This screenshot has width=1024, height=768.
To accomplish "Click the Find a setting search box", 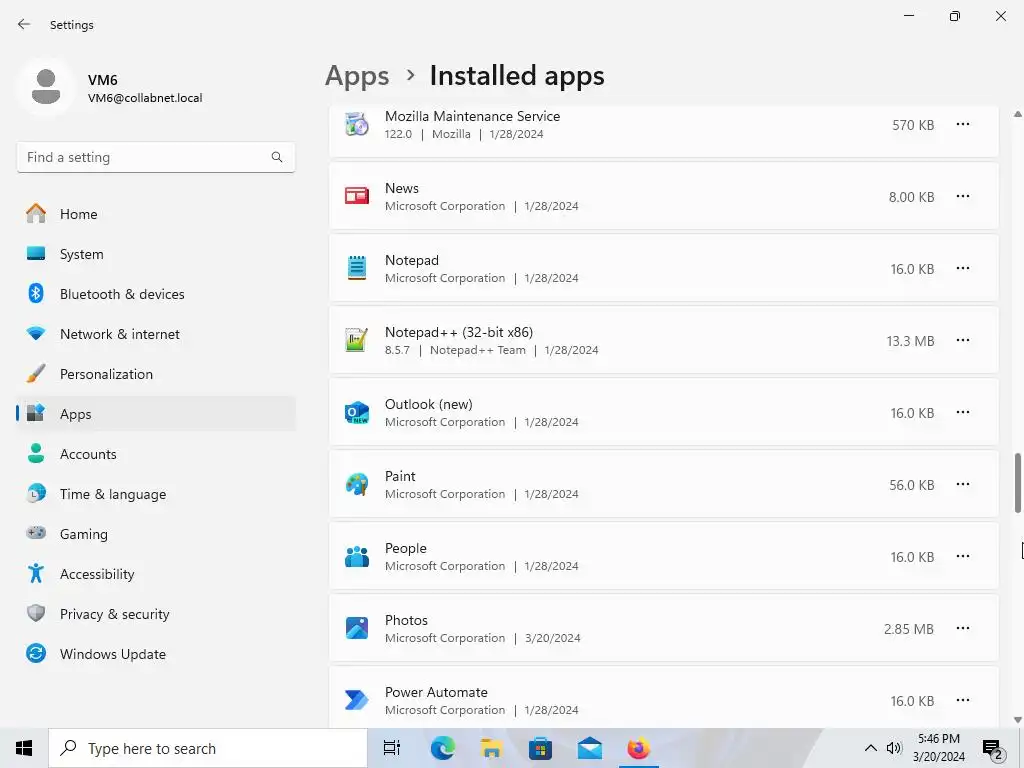I will pos(156,157).
